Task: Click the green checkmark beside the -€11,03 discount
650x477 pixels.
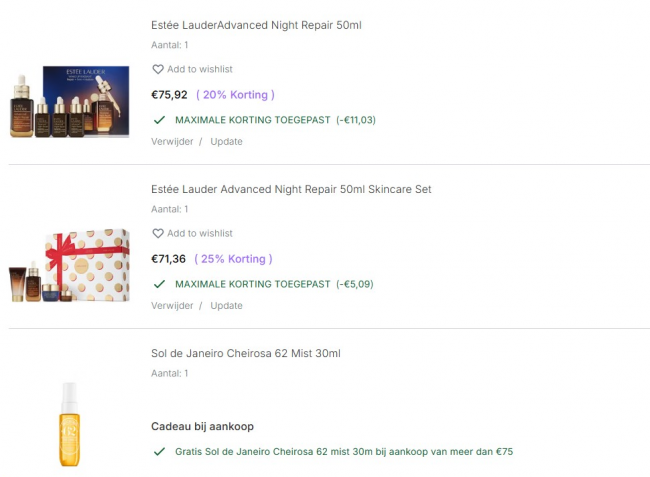Action: coord(159,120)
